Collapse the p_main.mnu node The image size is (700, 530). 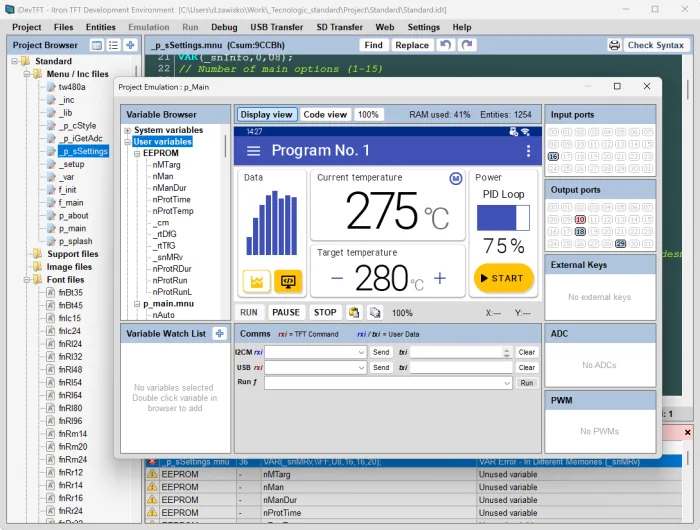pos(137,304)
